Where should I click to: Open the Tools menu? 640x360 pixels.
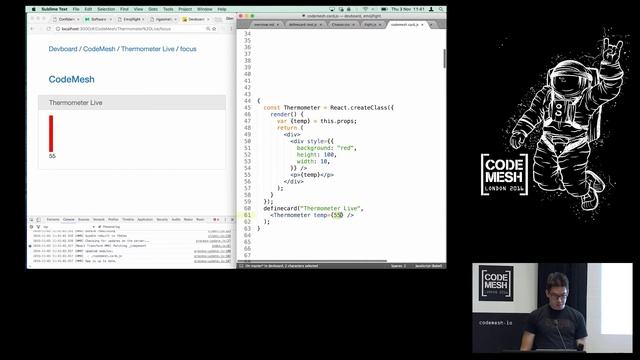coord(168,9)
